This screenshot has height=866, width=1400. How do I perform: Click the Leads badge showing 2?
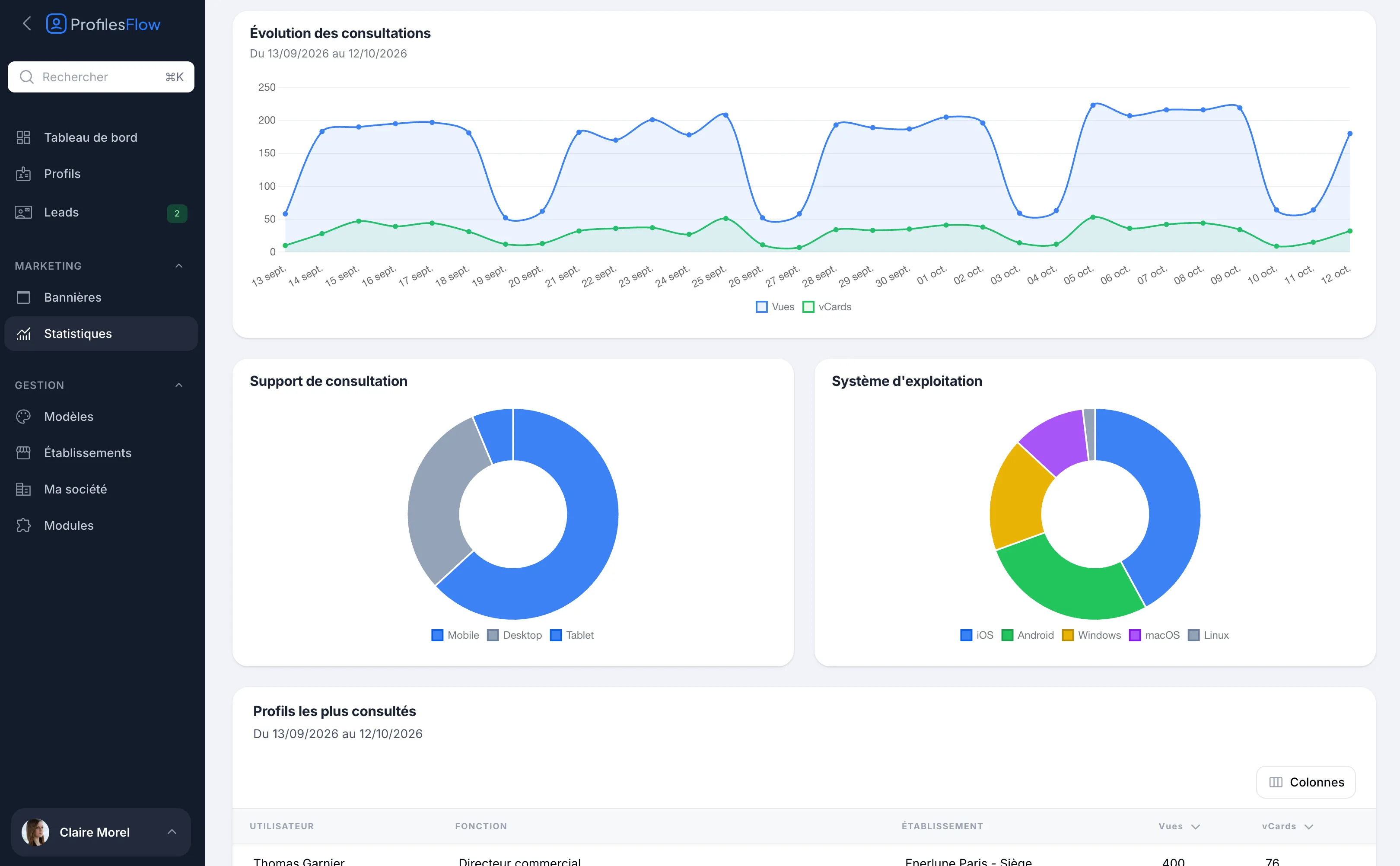tap(177, 213)
